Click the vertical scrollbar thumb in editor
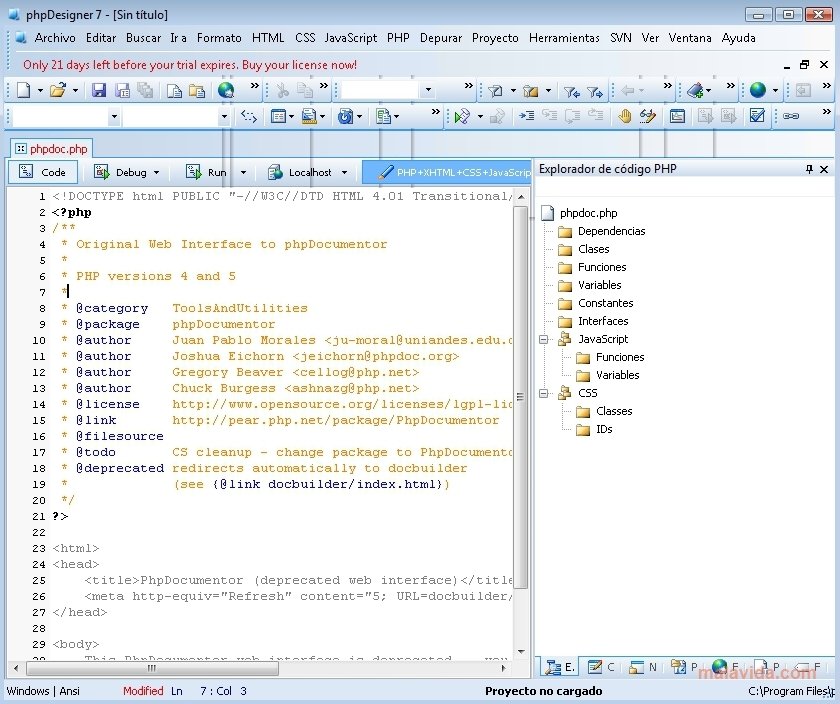Image resolution: width=840 pixels, height=704 pixels. [x=520, y=396]
